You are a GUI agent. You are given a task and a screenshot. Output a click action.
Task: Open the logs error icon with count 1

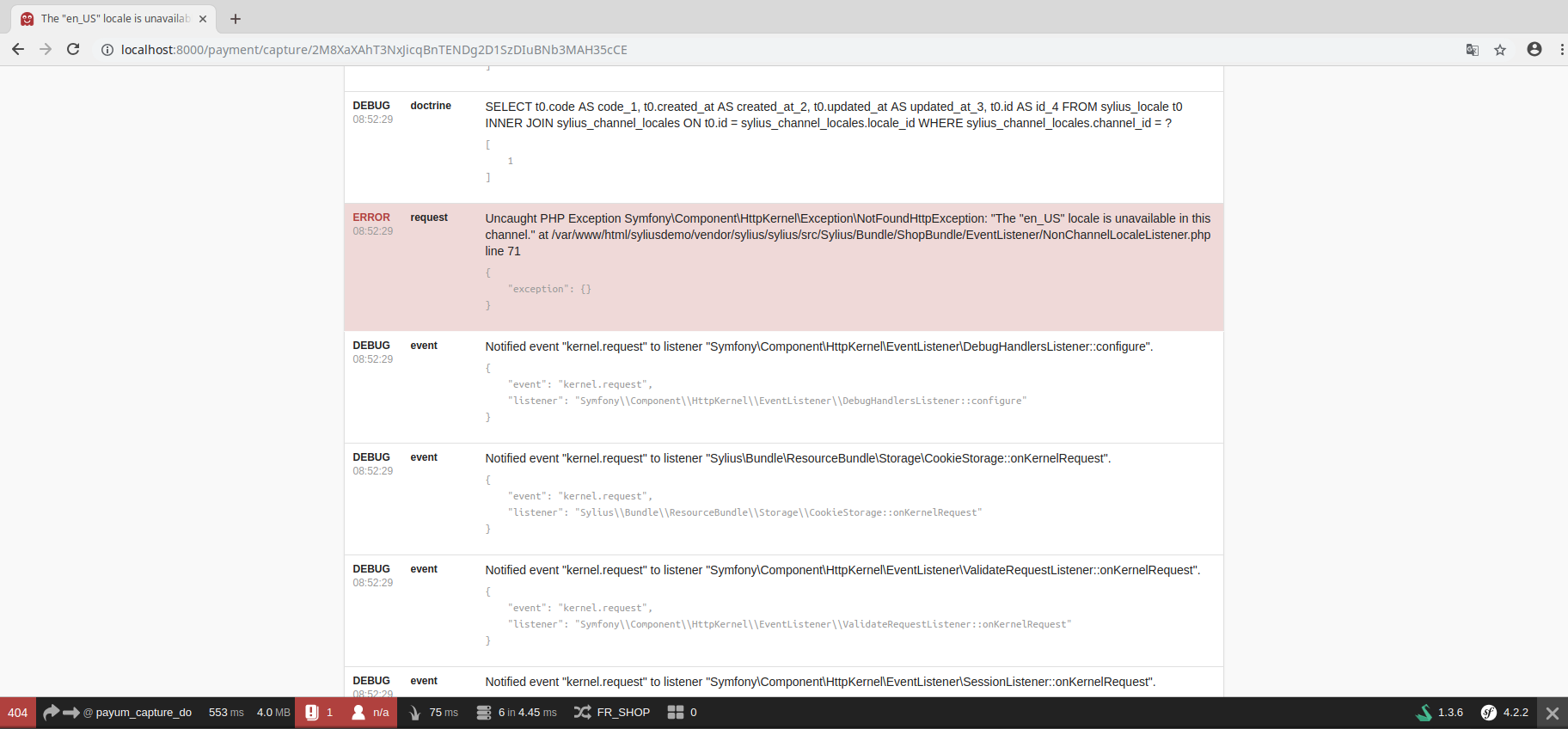[319, 713]
